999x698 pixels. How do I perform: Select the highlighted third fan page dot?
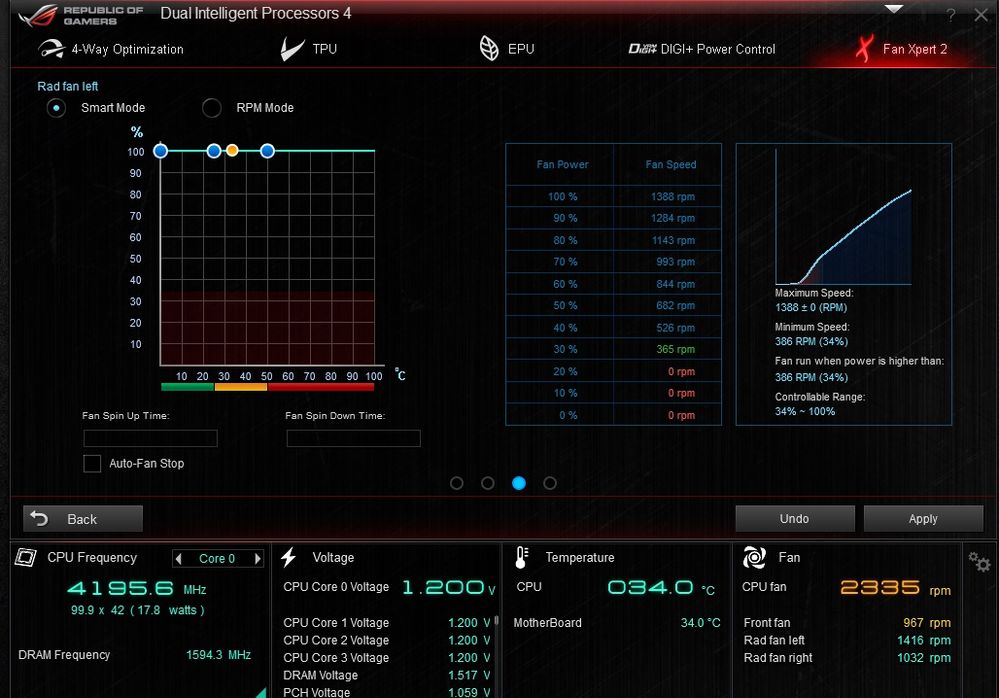point(519,483)
